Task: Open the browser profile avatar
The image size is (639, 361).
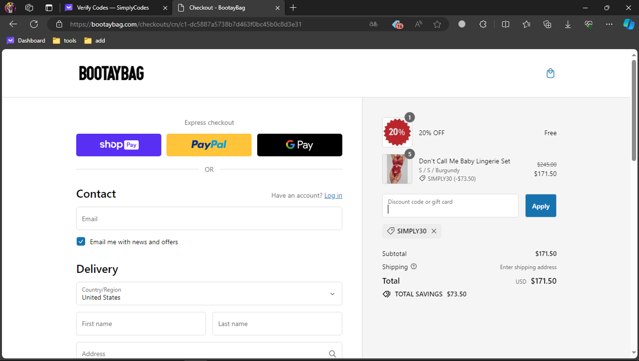Action: pyautogui.click(x=10, y=7)
